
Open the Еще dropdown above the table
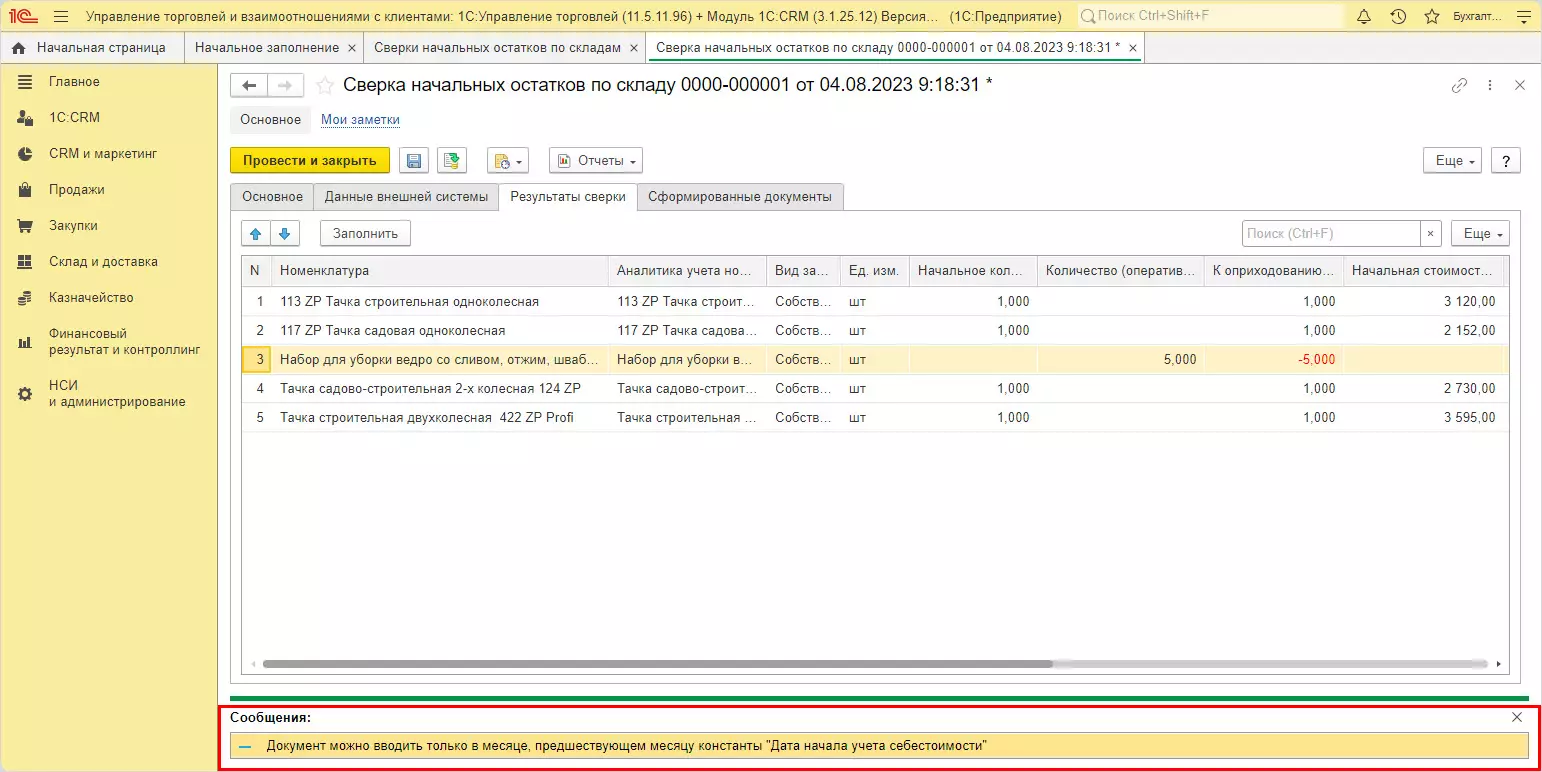tap(1479, 234)
